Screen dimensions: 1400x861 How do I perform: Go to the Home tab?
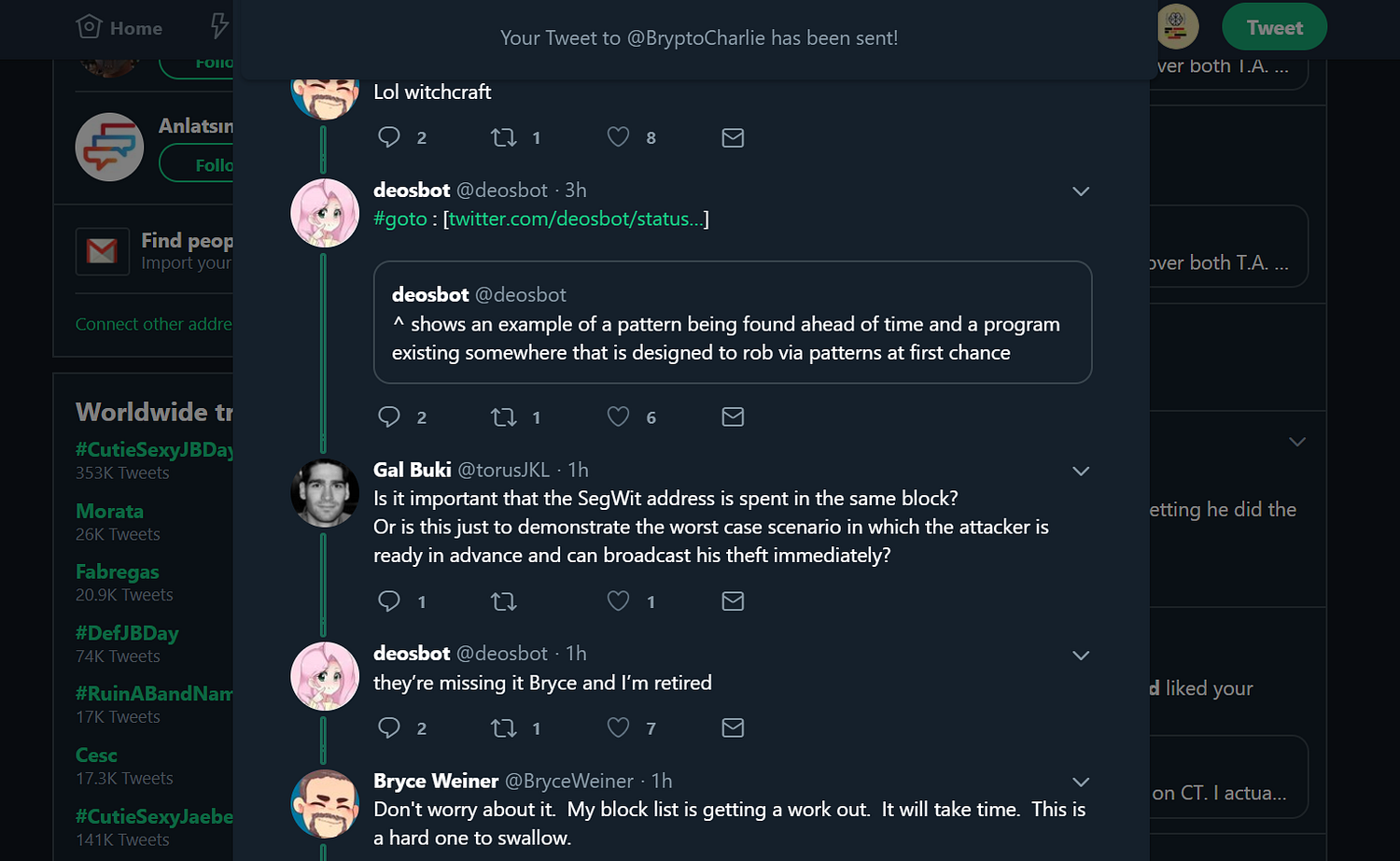click(x=119, y=28)
